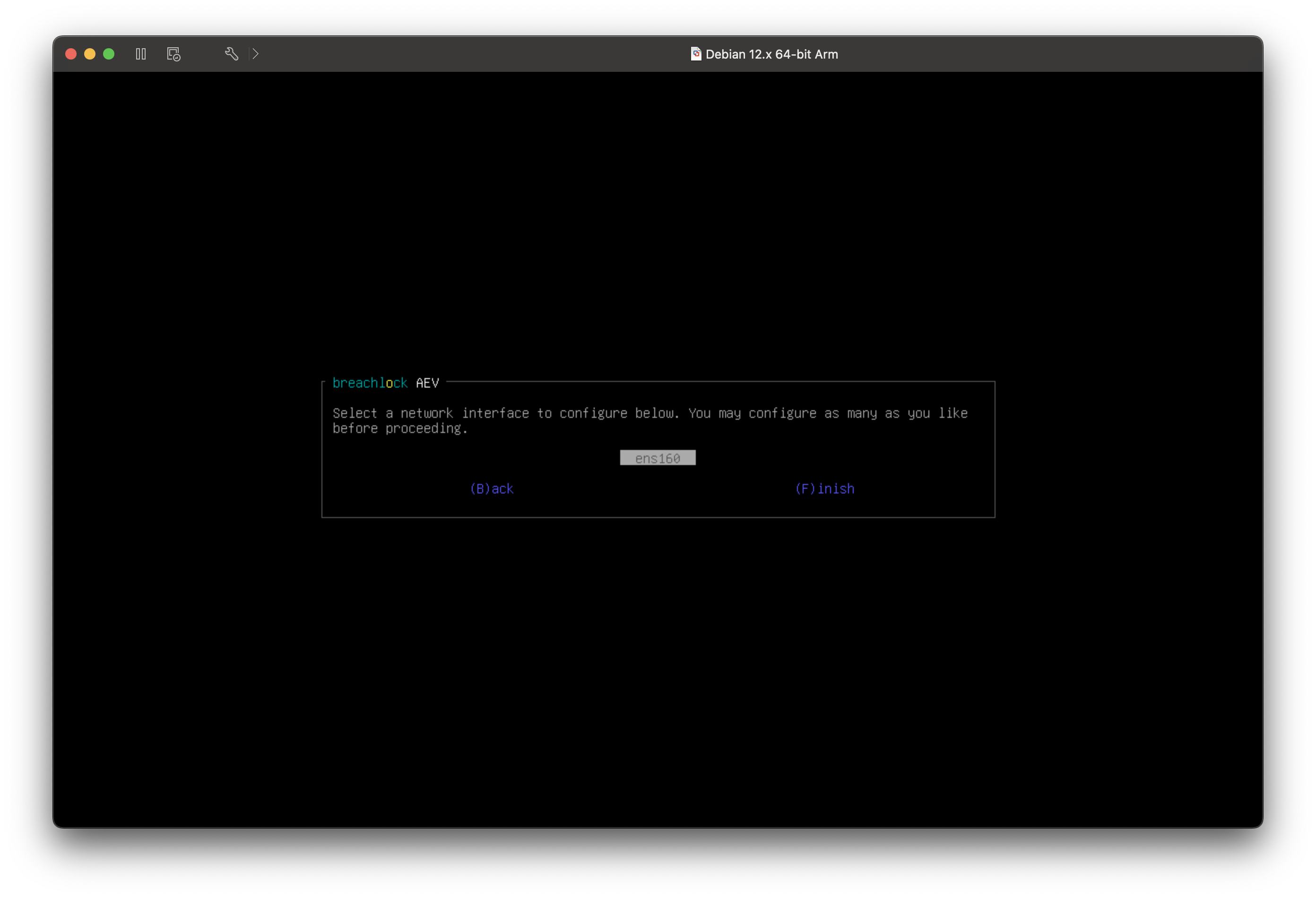Click the 'Select a network interface' instruction text
The width and height of the screenshot is (1316, 898).
650,421
